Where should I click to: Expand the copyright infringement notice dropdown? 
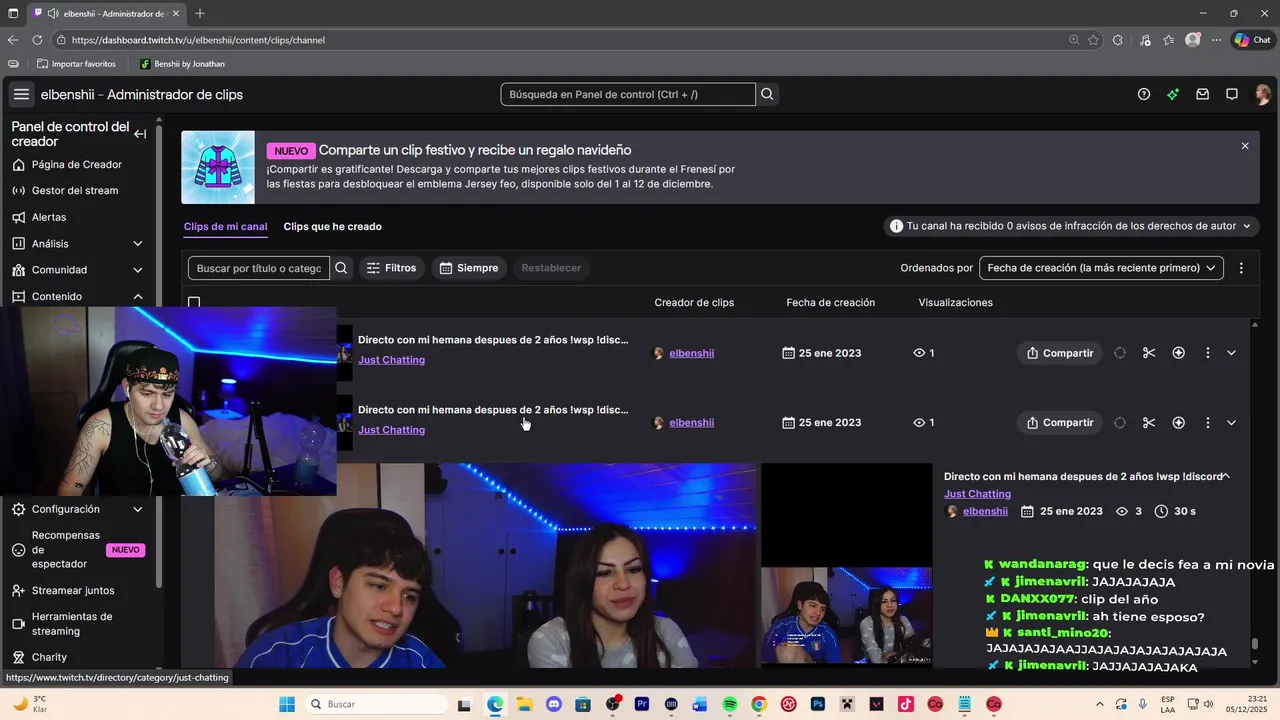[1071, 226]
